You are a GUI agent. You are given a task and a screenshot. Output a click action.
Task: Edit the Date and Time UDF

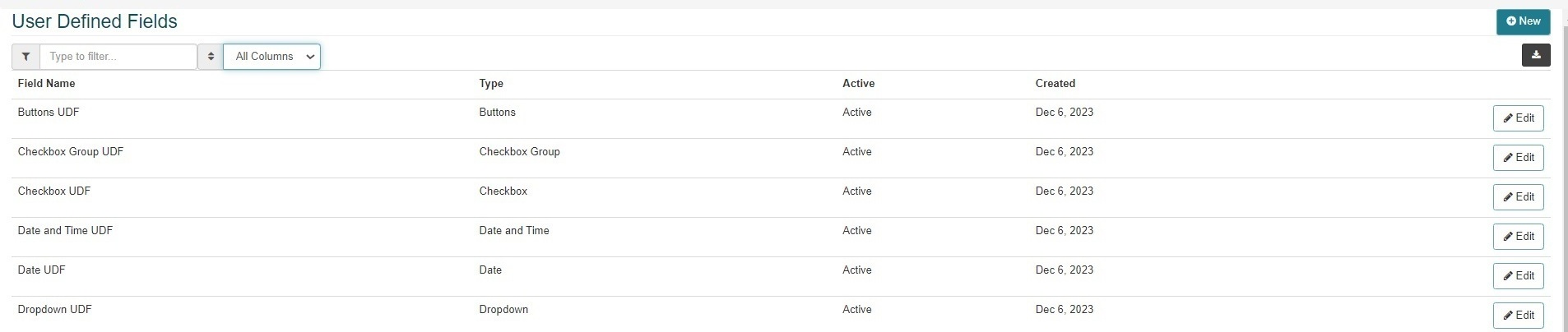coord(1518,237)
